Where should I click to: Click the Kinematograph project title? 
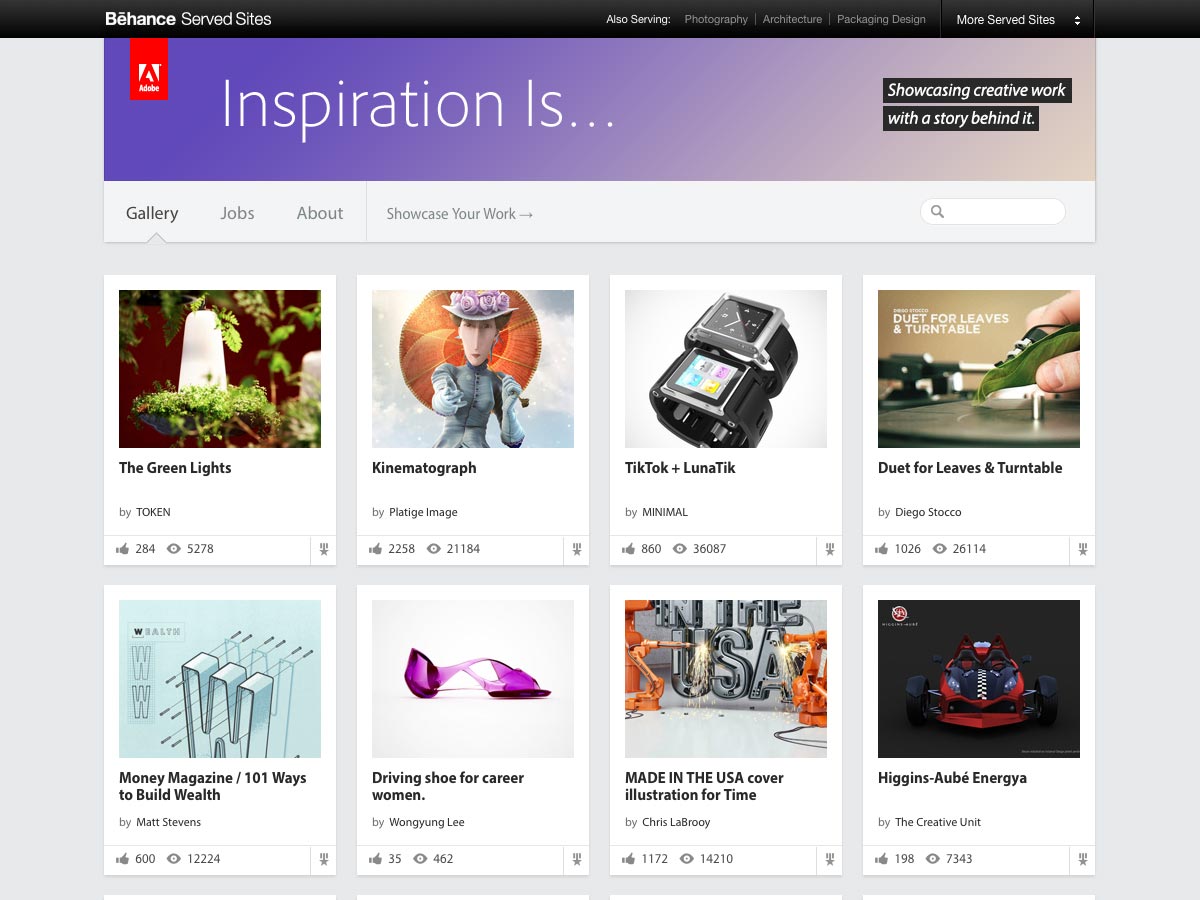[424, 468]
